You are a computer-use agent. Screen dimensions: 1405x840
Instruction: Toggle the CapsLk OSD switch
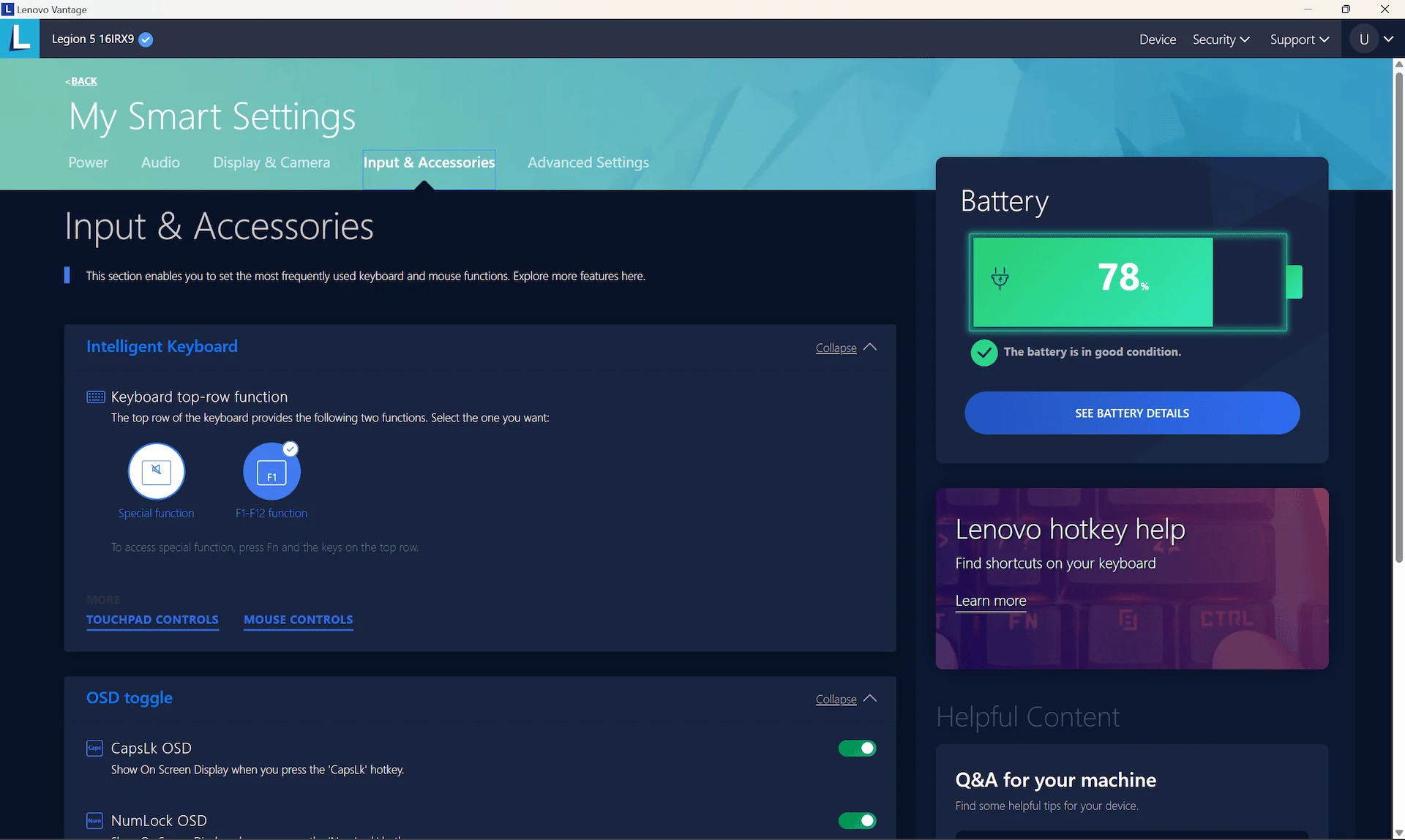857,748
